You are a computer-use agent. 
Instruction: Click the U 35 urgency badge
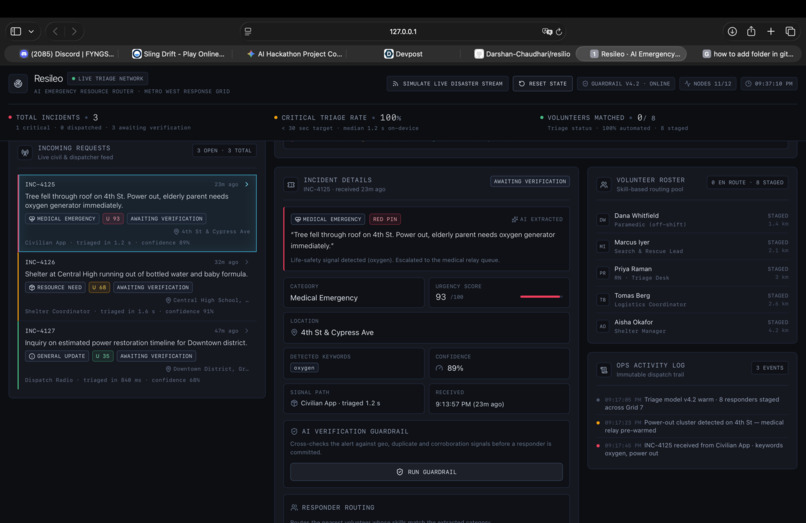[x=103, y=356]
